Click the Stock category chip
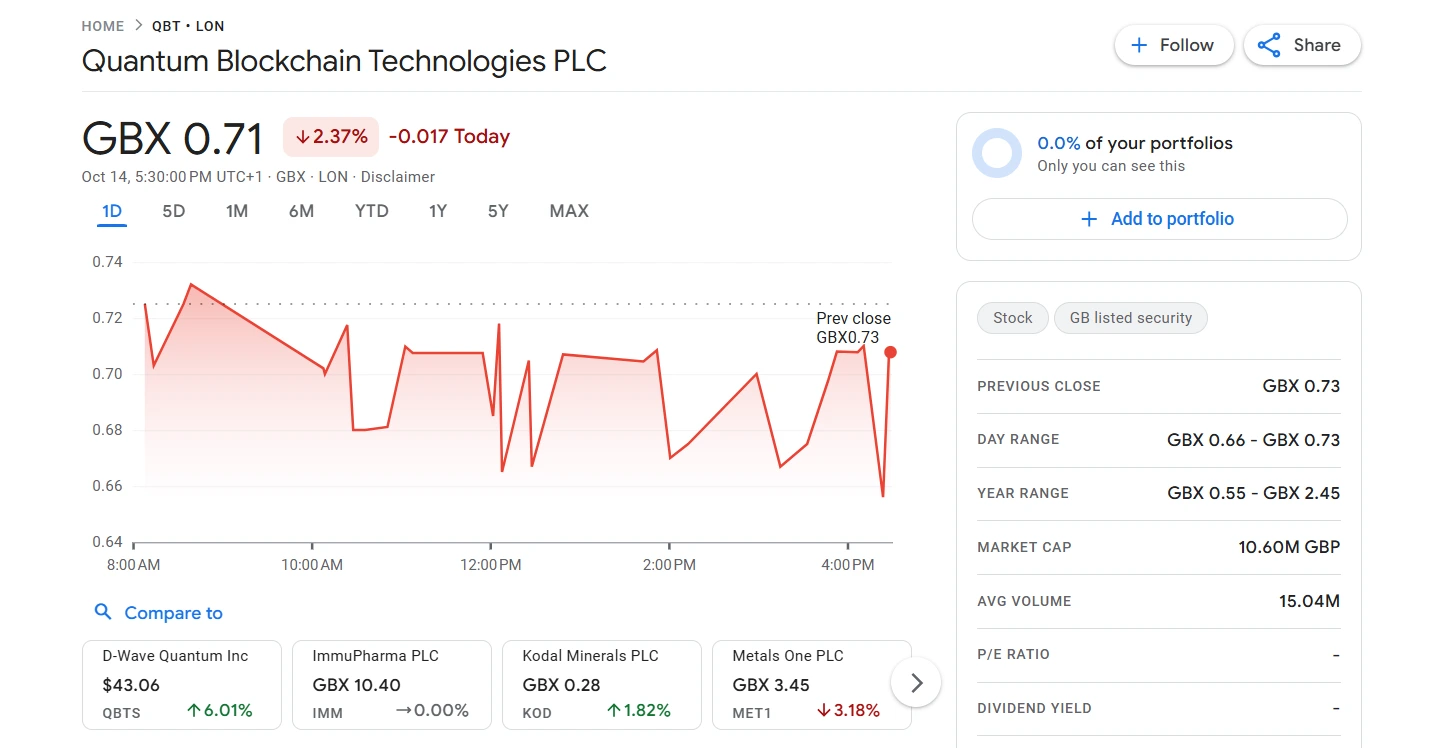The width and height of the screenshot is (1435, 748). [1012, 318]
